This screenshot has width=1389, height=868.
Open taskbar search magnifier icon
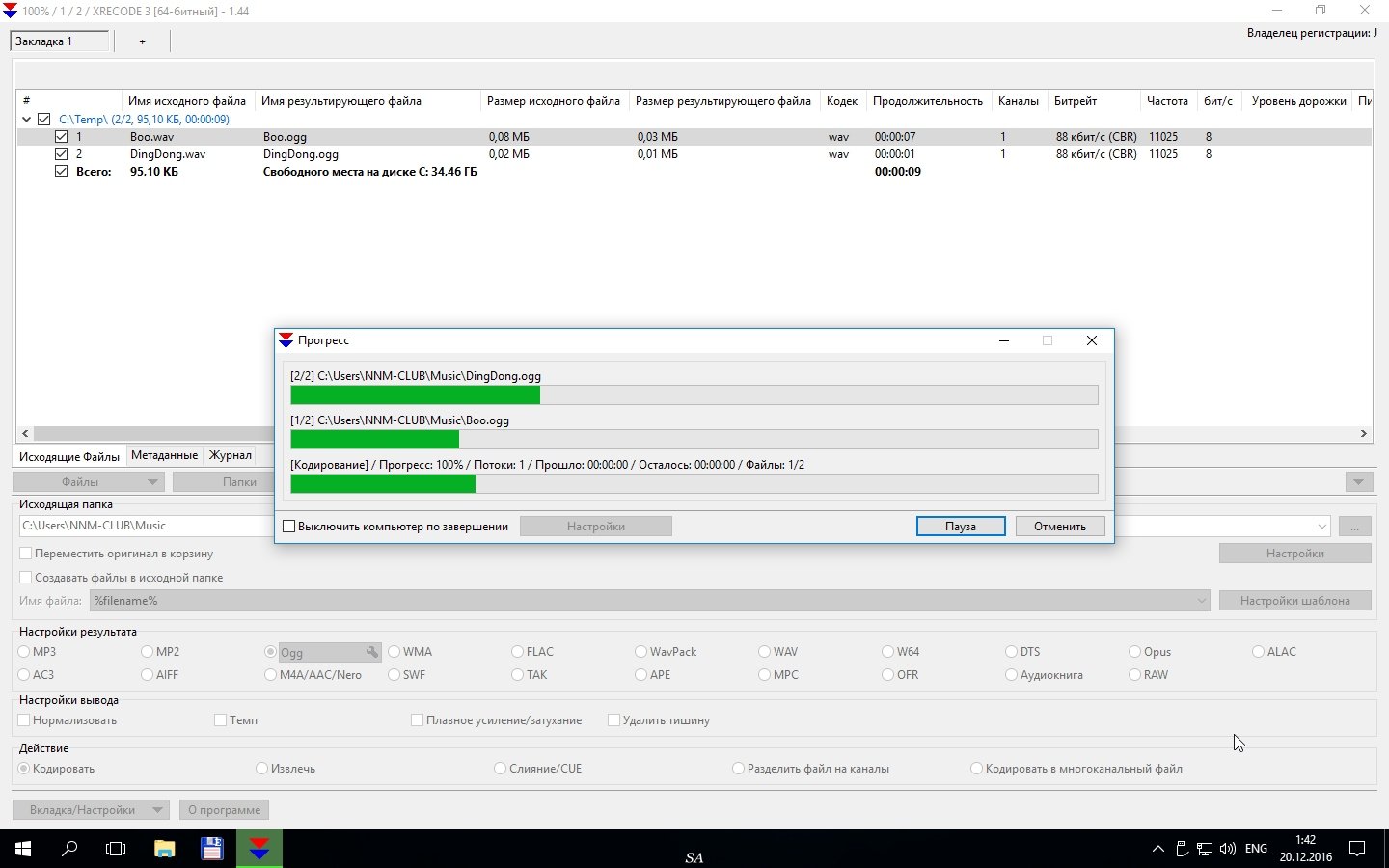[69, 849]
